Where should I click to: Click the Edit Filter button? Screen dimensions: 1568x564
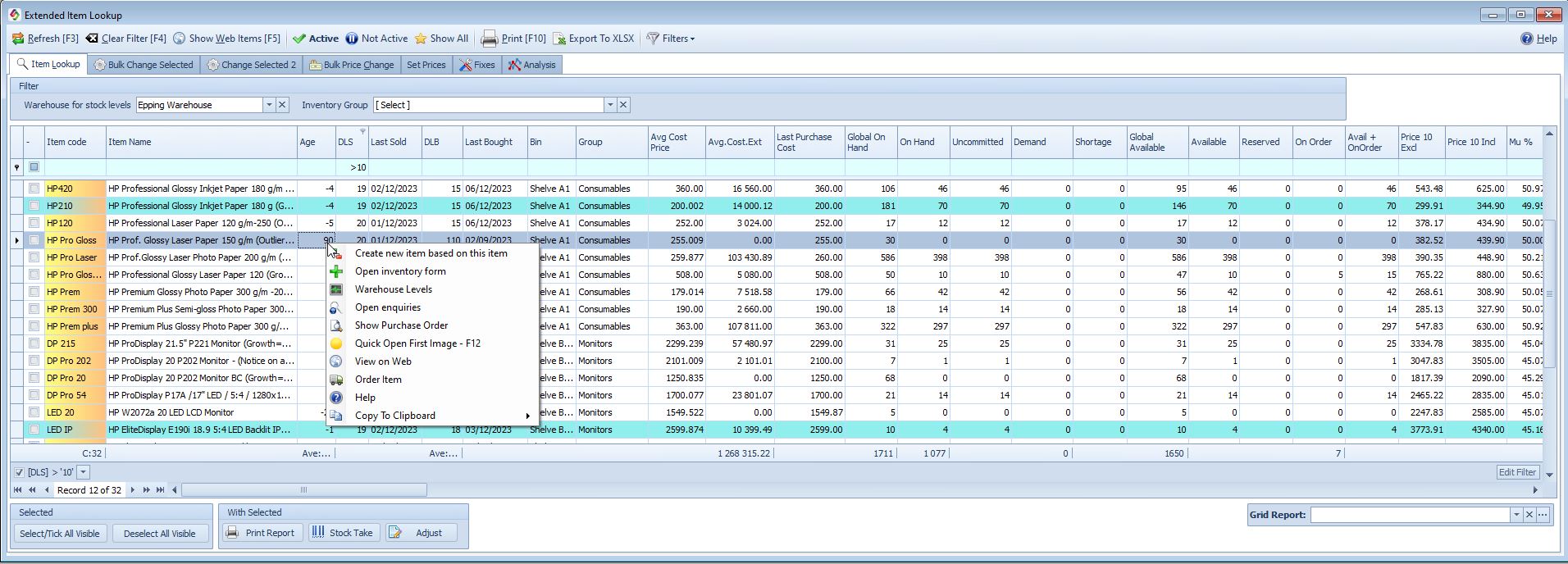click(x=1517, y=472)
